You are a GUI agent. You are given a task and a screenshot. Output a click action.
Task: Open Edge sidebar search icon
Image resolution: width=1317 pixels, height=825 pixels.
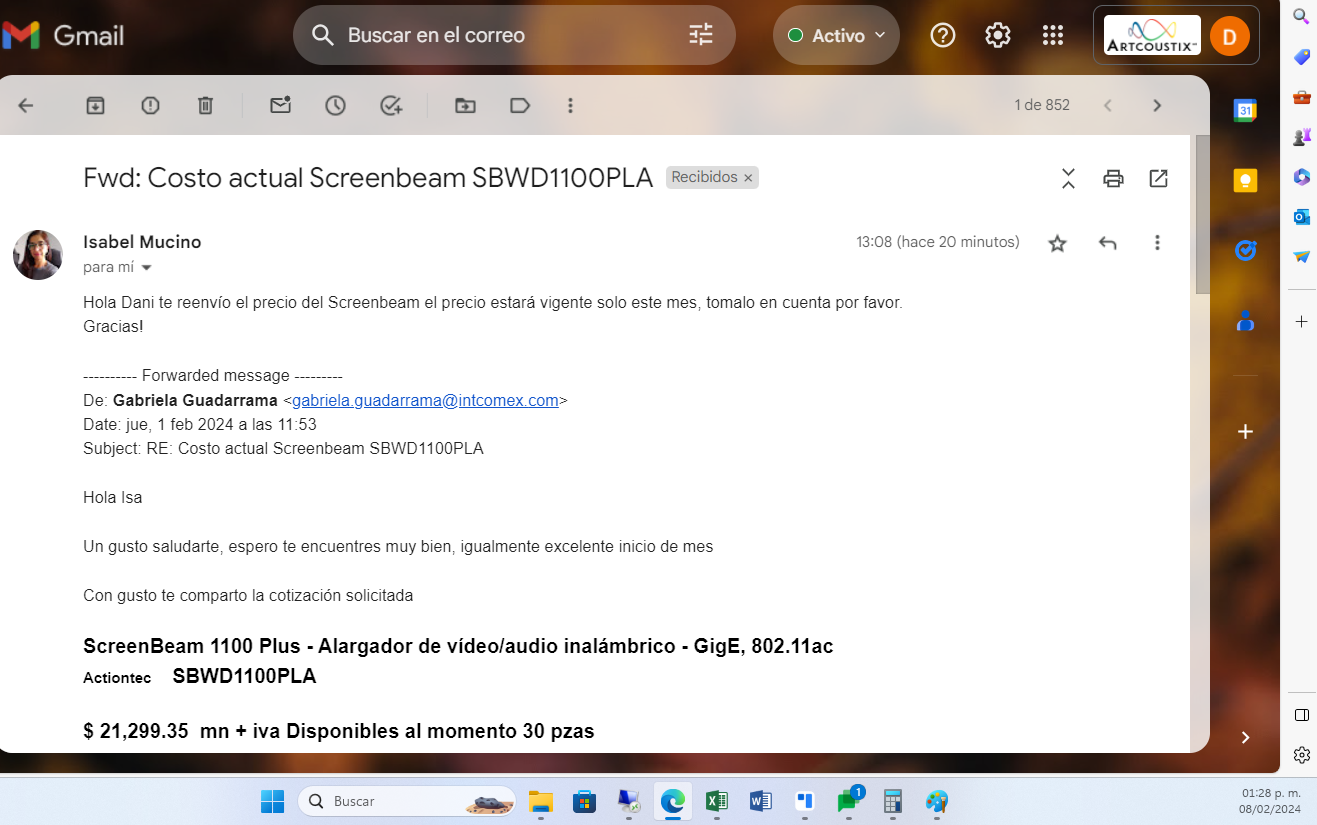pyautogui.click(x=1301, y=15)
